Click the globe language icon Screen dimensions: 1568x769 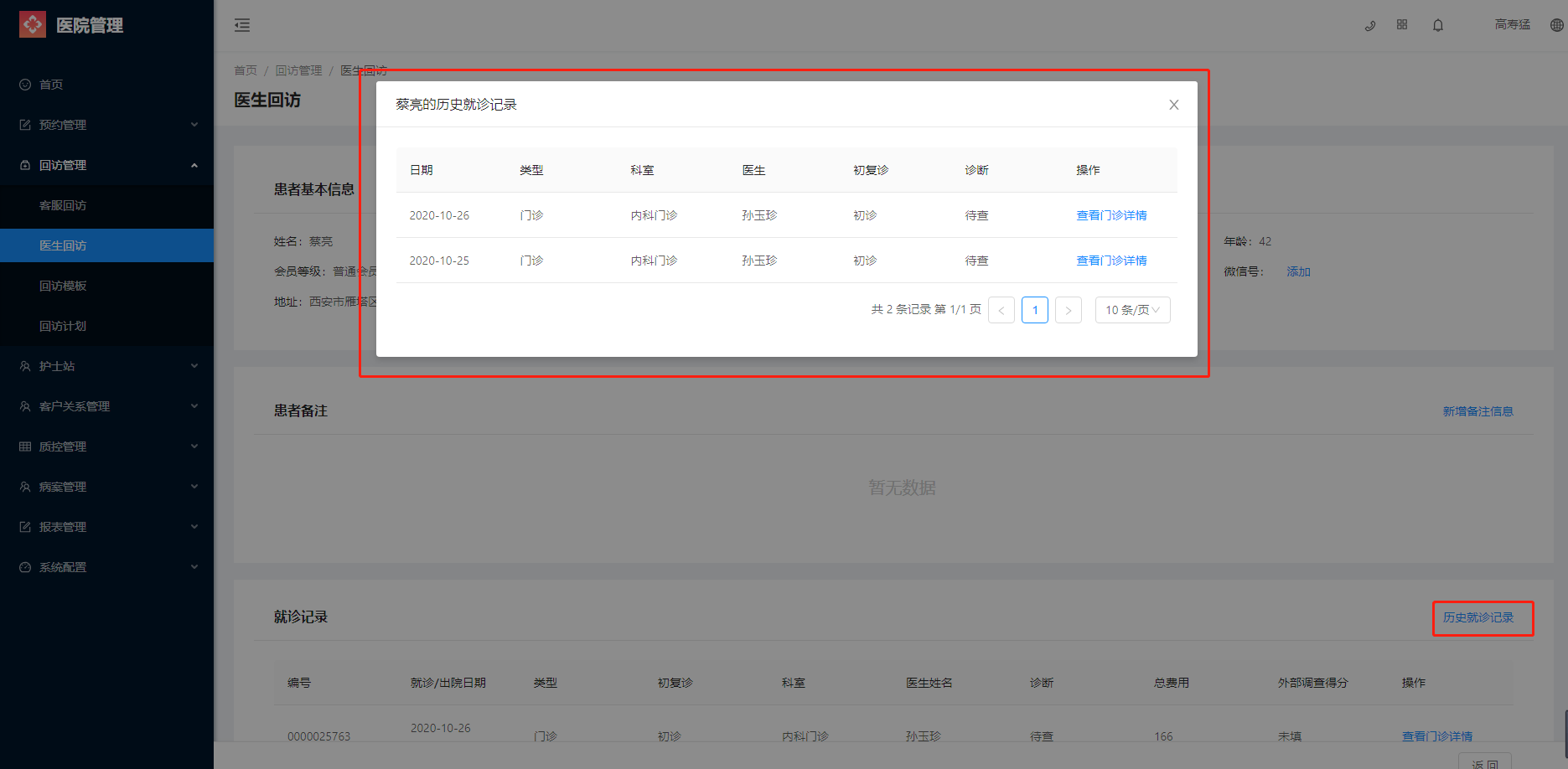click(1556, 25)
